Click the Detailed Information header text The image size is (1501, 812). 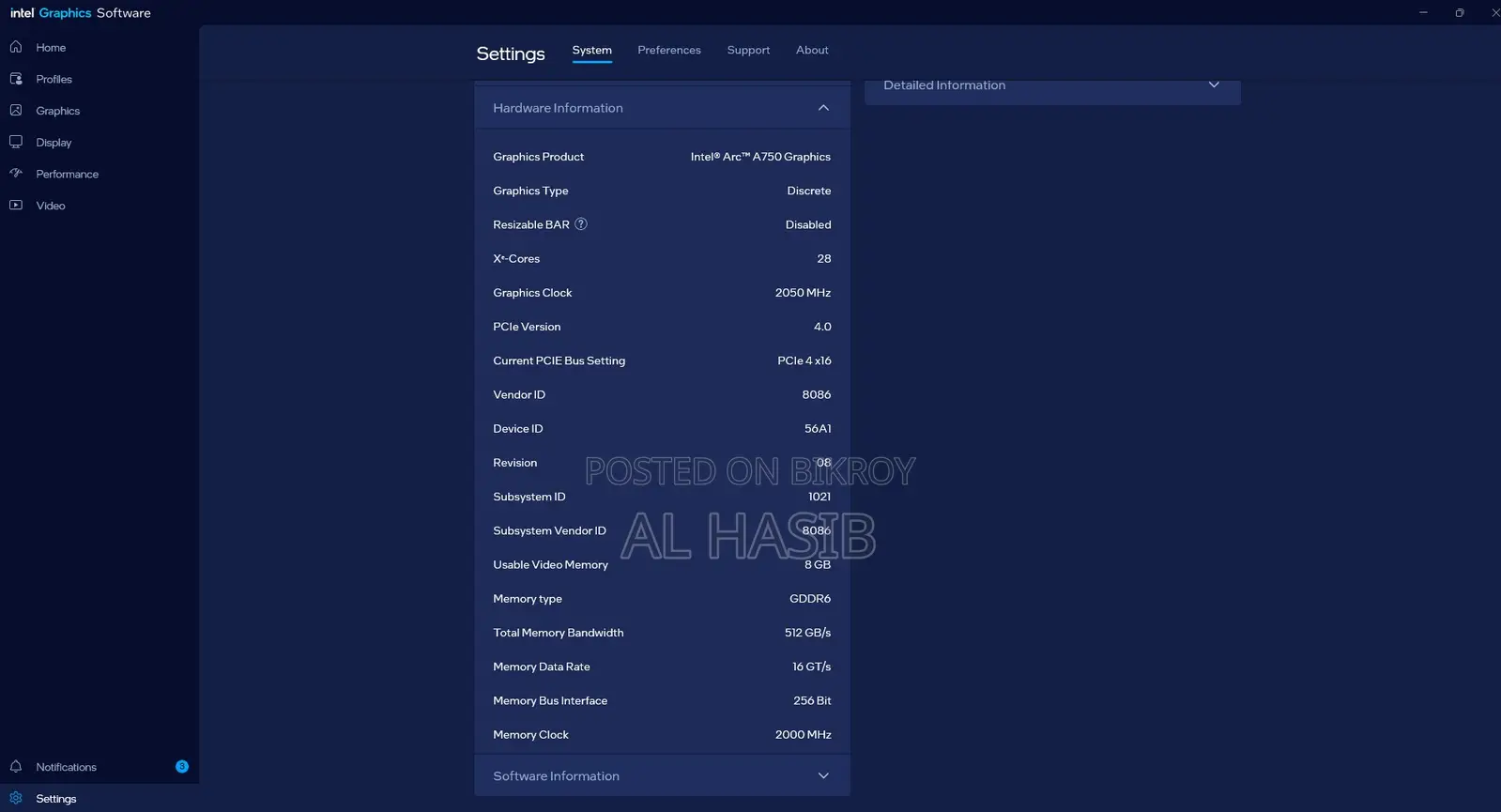tap(944, 84)
